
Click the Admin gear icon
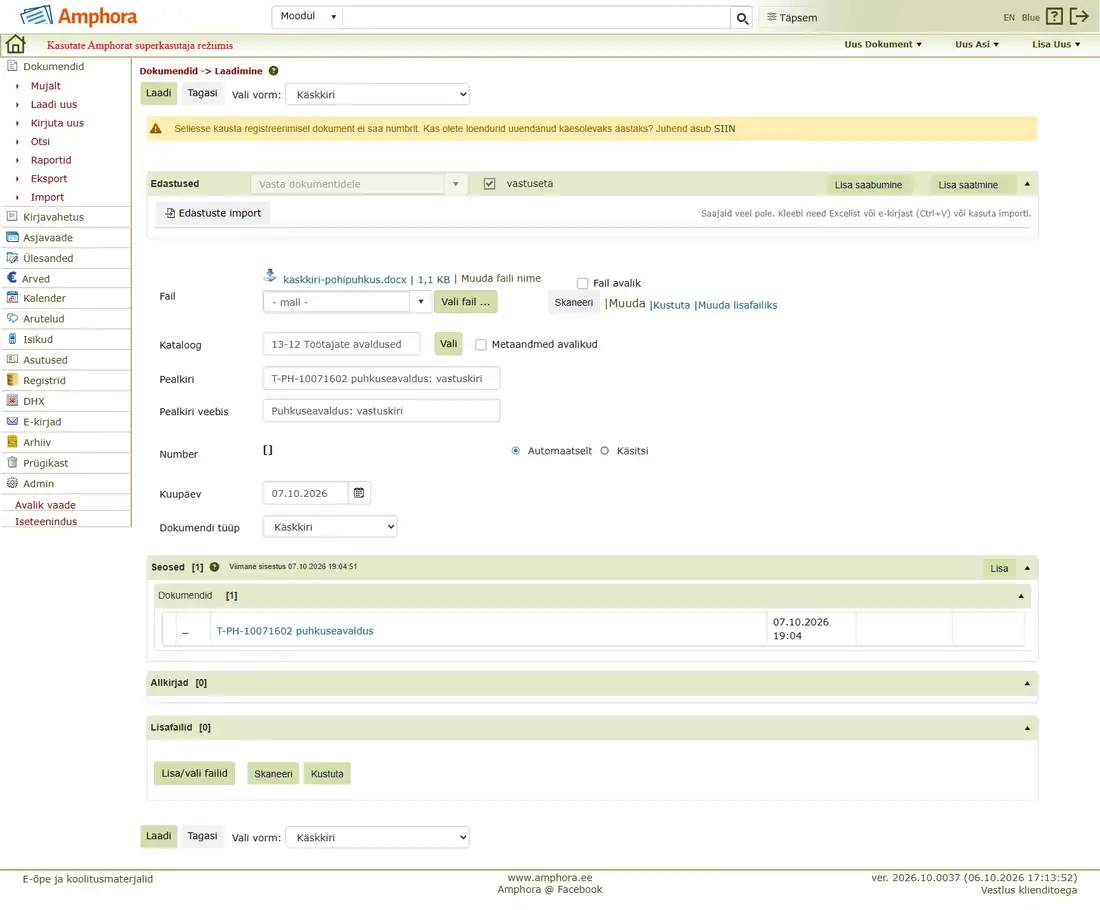tap(12, 483)
